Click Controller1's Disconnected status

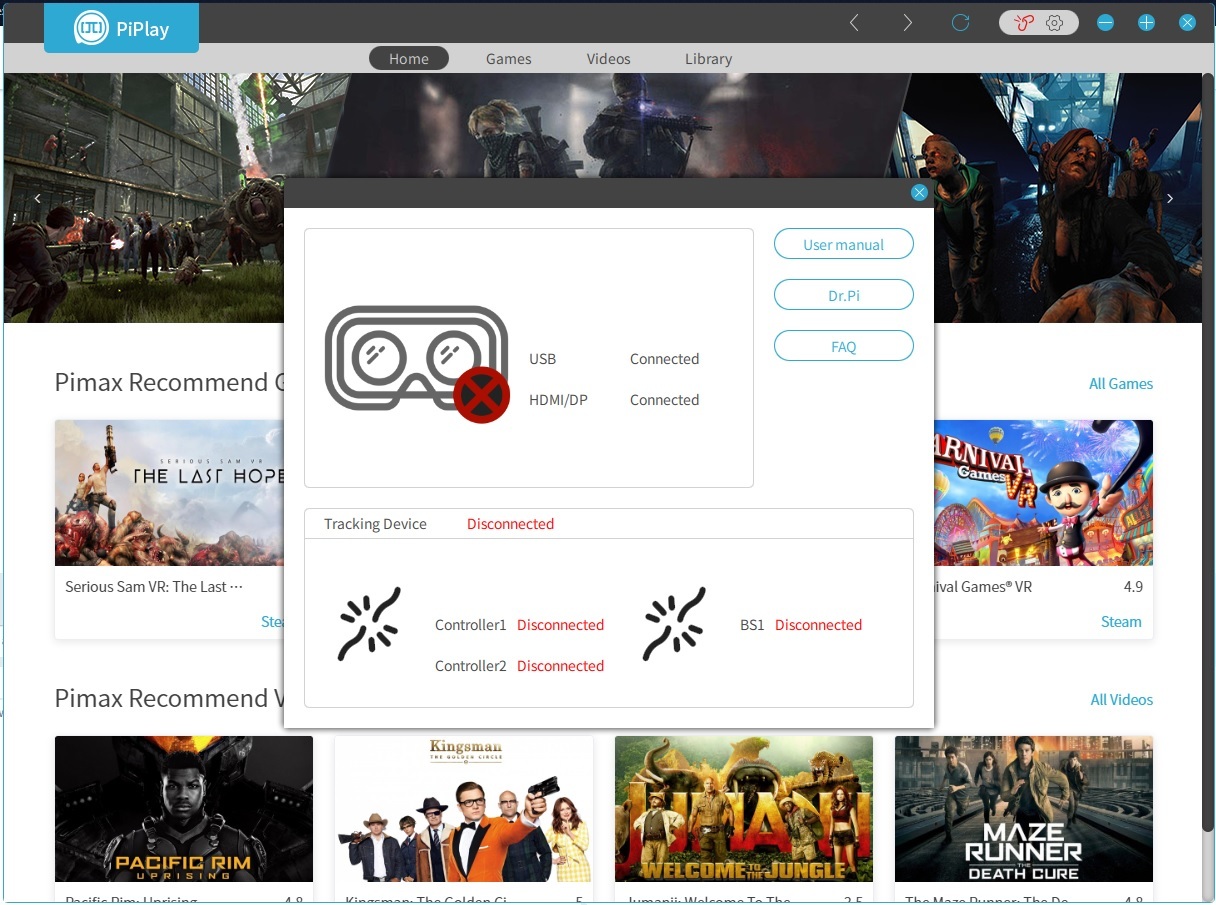coord(560,625)
